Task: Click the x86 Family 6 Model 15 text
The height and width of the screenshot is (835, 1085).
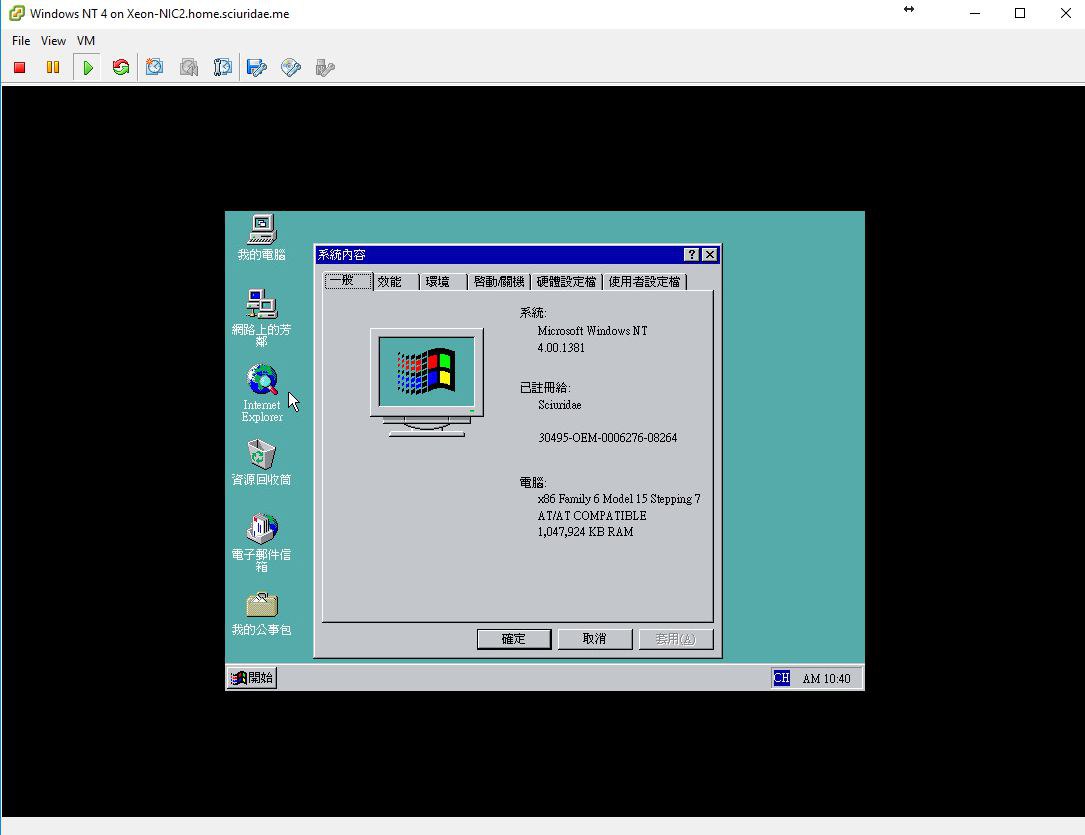Action: pos(619,499)
